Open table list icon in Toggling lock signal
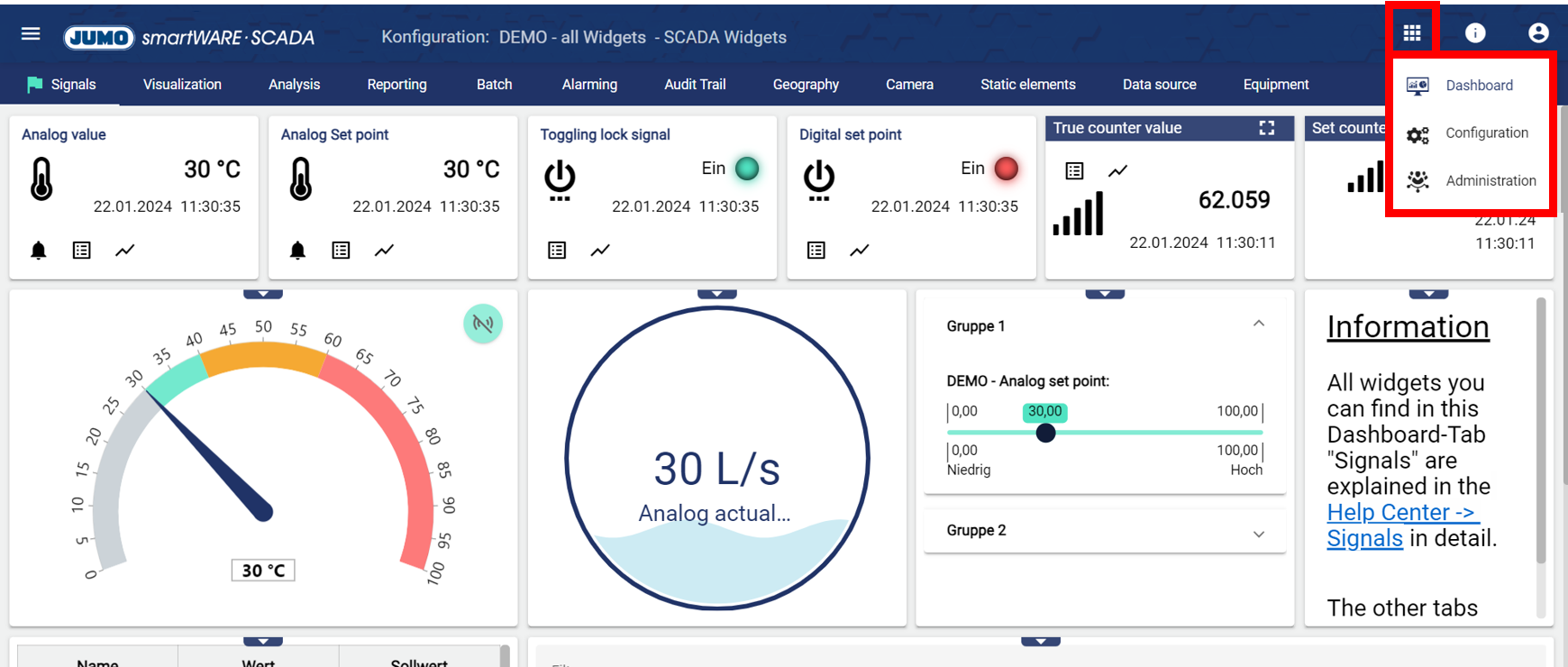Screen dimensions: 1568x667 point(557,251)
